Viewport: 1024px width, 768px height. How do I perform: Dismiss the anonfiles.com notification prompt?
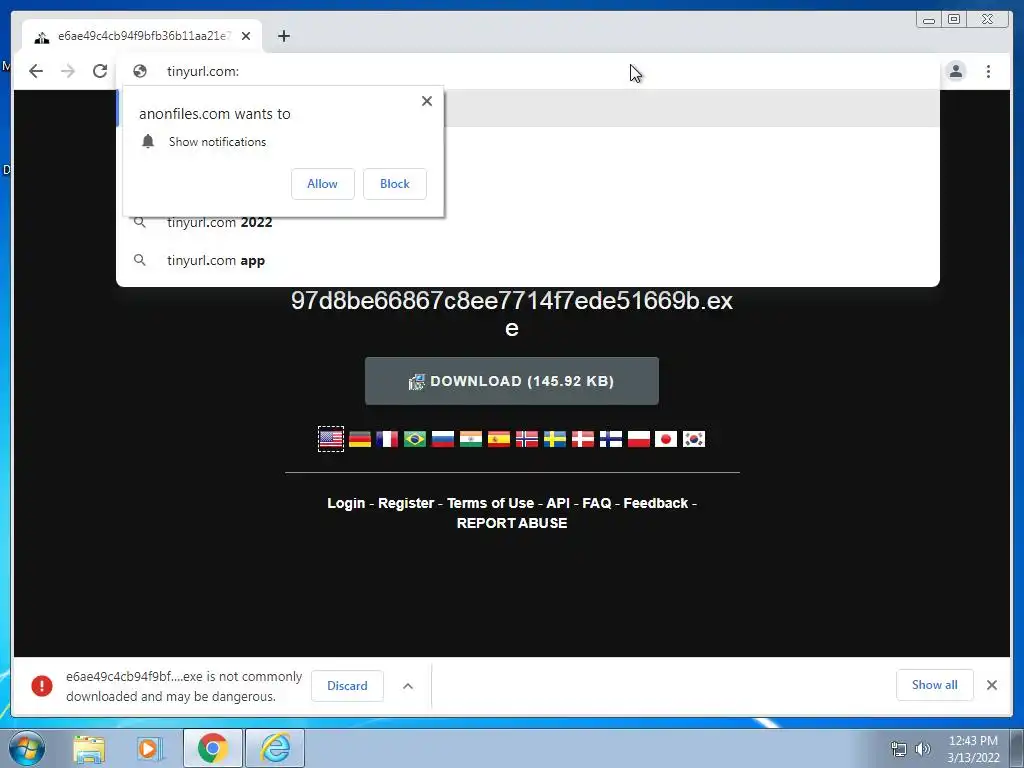click(427, 101)
